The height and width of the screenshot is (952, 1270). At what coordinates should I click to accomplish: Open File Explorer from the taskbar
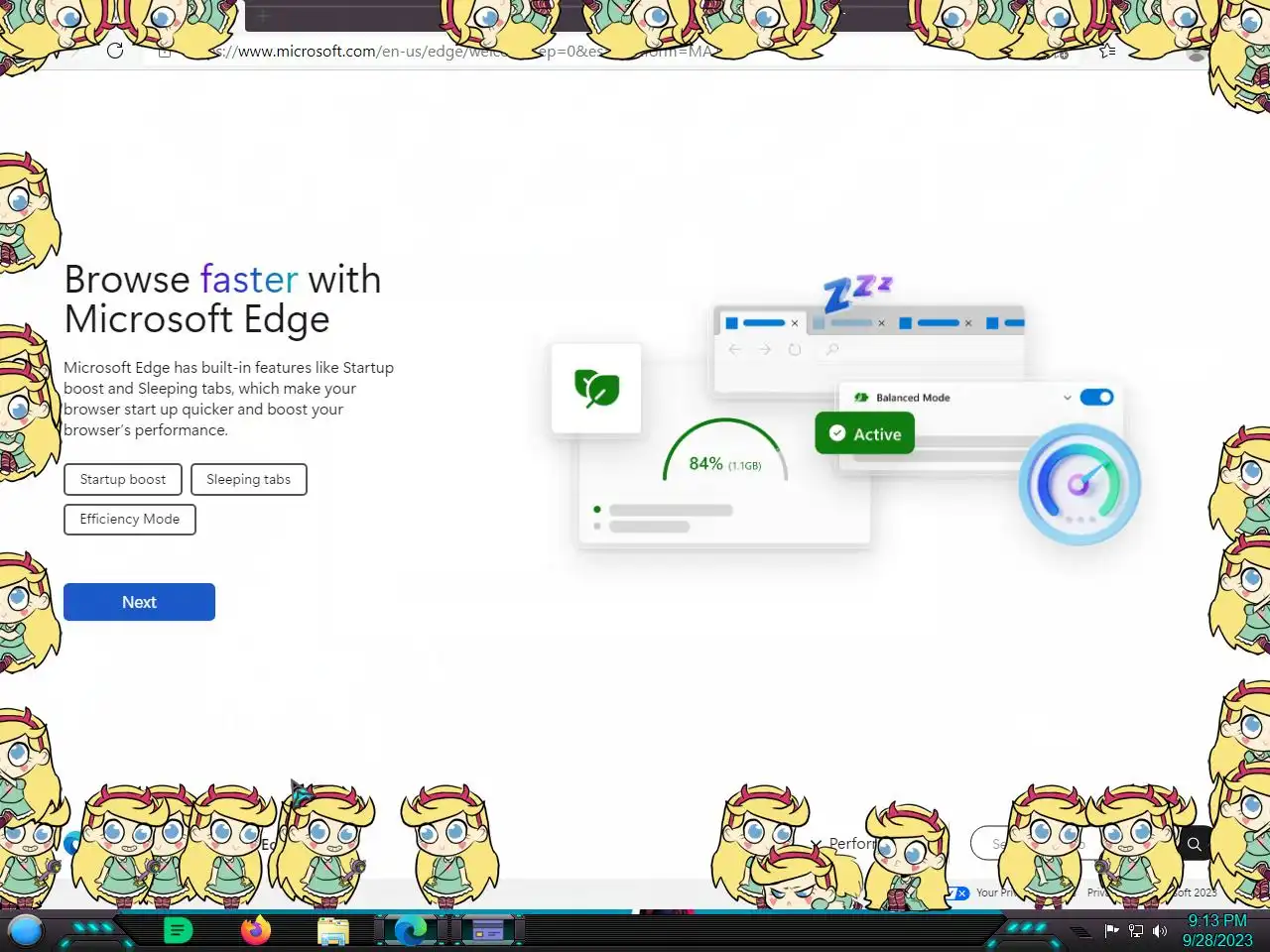333,931
